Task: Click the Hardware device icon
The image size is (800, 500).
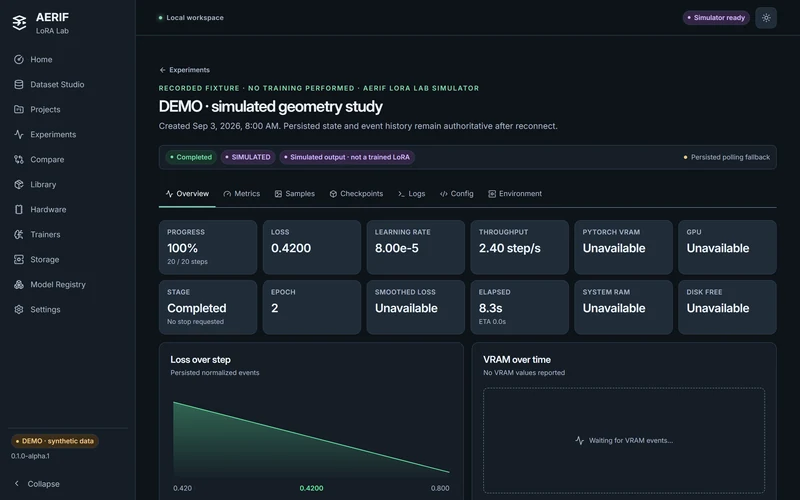Action: 19,210
